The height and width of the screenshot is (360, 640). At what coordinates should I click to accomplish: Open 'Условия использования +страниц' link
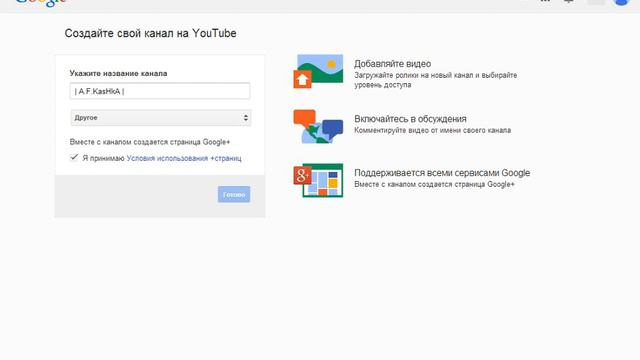pyautogui.click(x=184, y=158)
